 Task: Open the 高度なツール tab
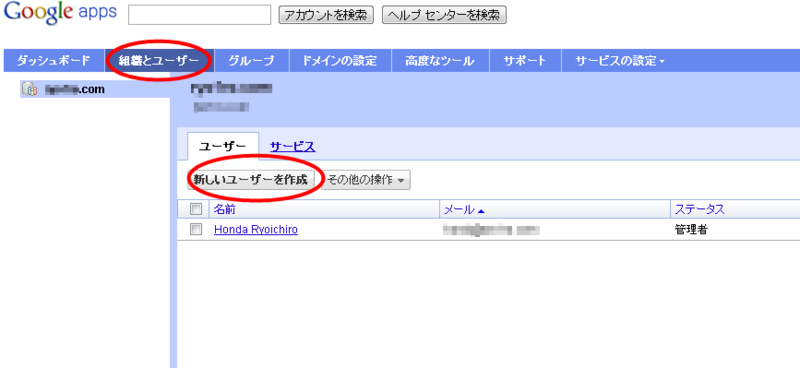[440, 61]
